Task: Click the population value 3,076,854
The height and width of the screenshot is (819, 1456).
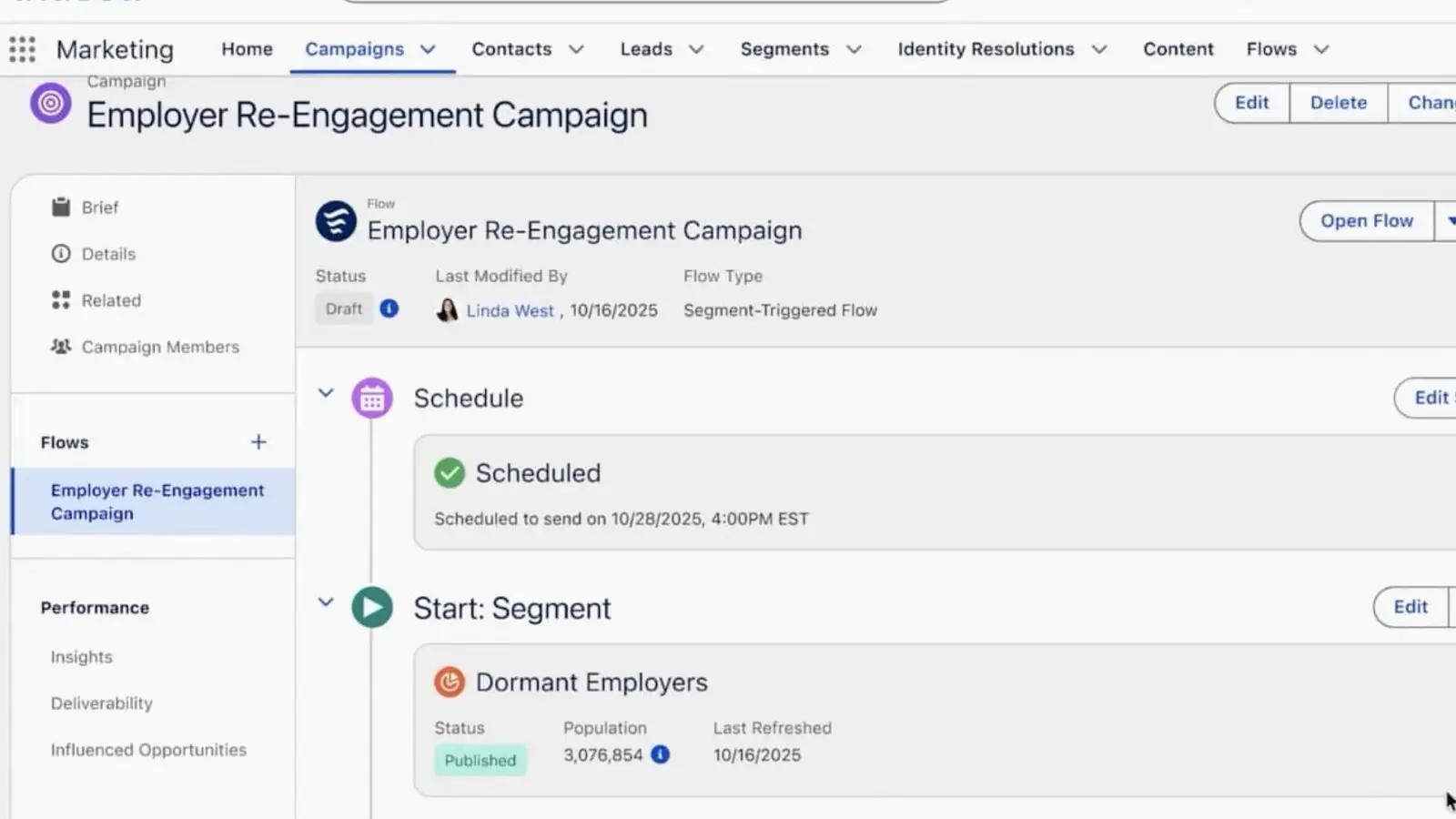Action: pos(603,754)
